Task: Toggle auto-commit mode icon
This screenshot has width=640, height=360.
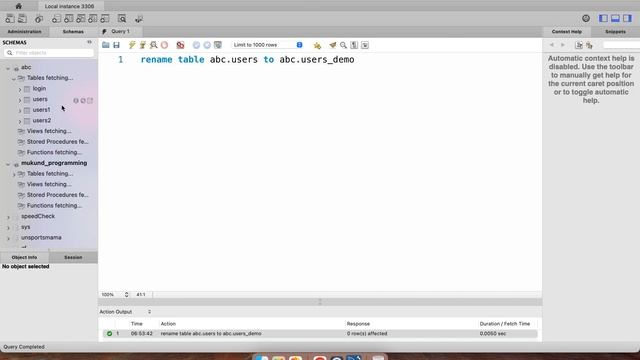Action: point(218,45)
